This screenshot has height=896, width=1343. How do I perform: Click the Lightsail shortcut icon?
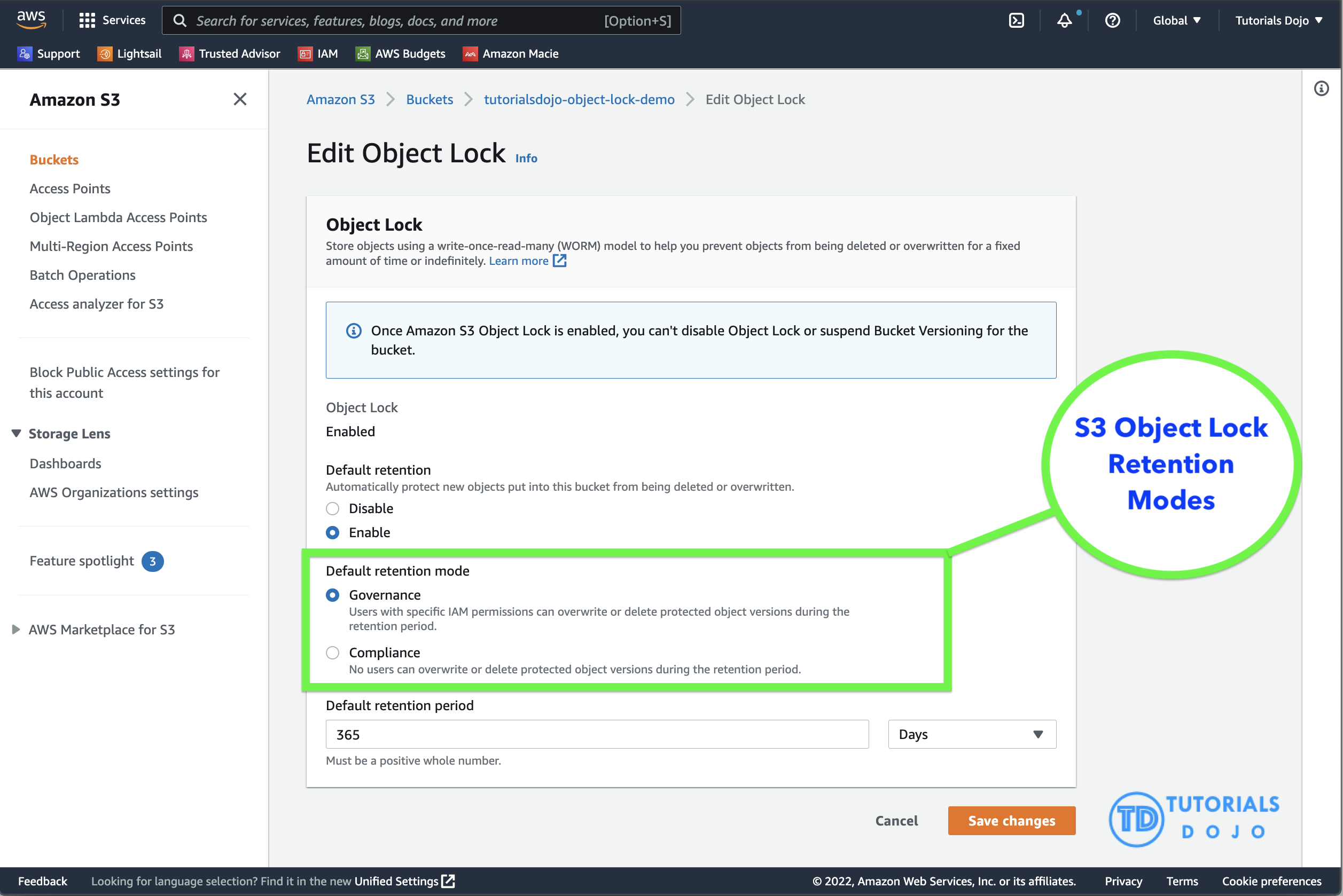point(105,54)
